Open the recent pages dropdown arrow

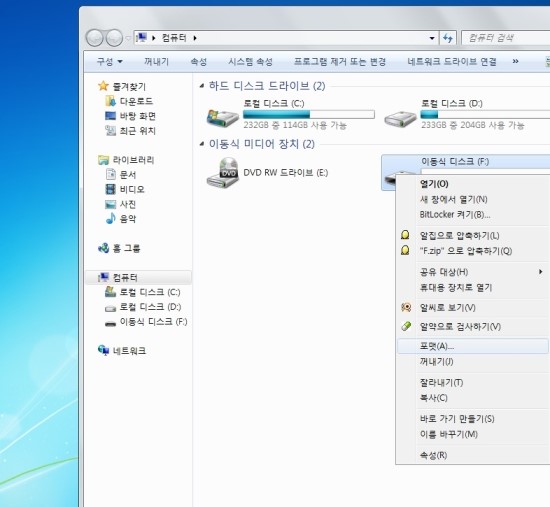pos(128,38)
